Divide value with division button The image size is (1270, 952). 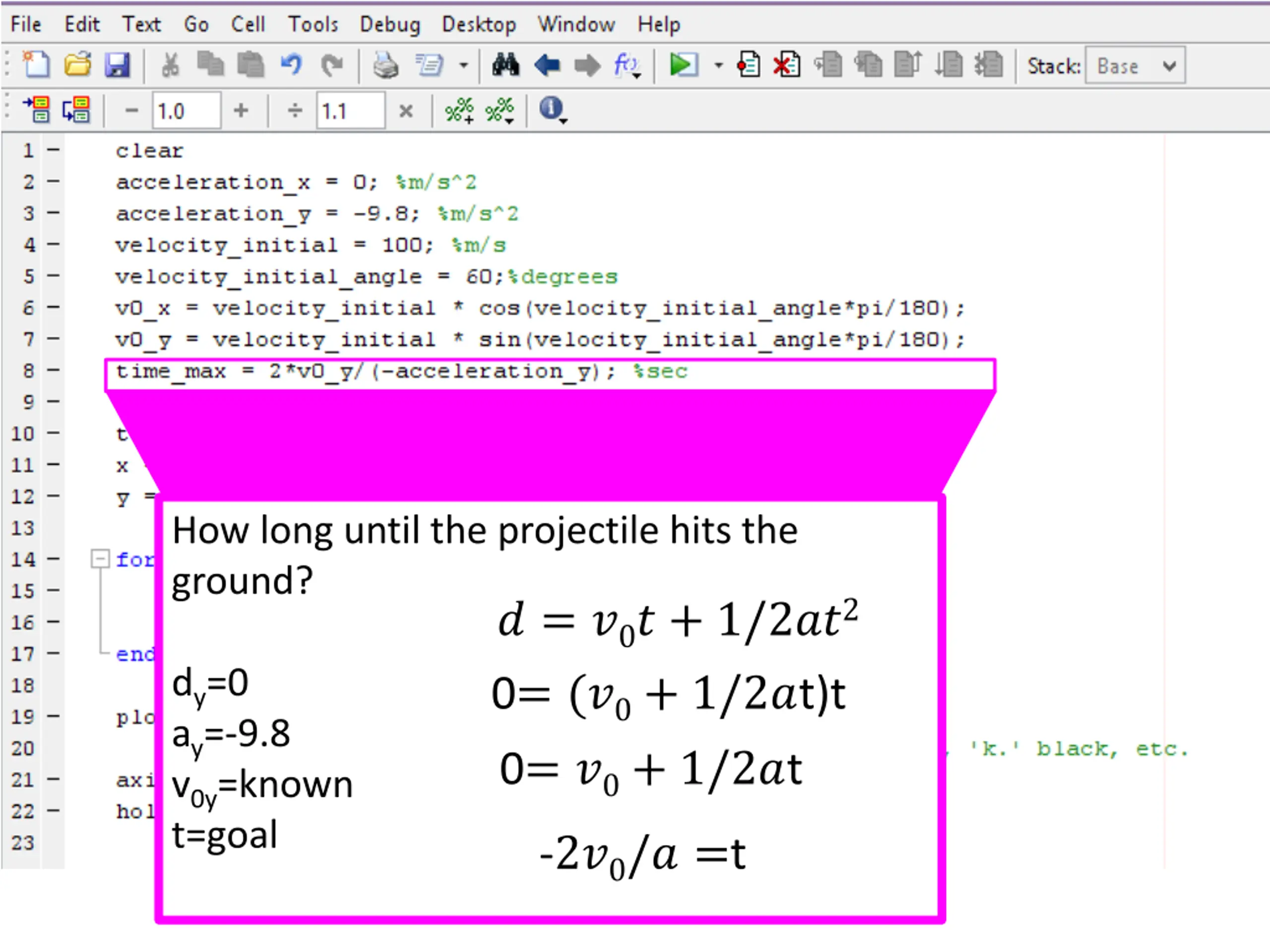295,110
